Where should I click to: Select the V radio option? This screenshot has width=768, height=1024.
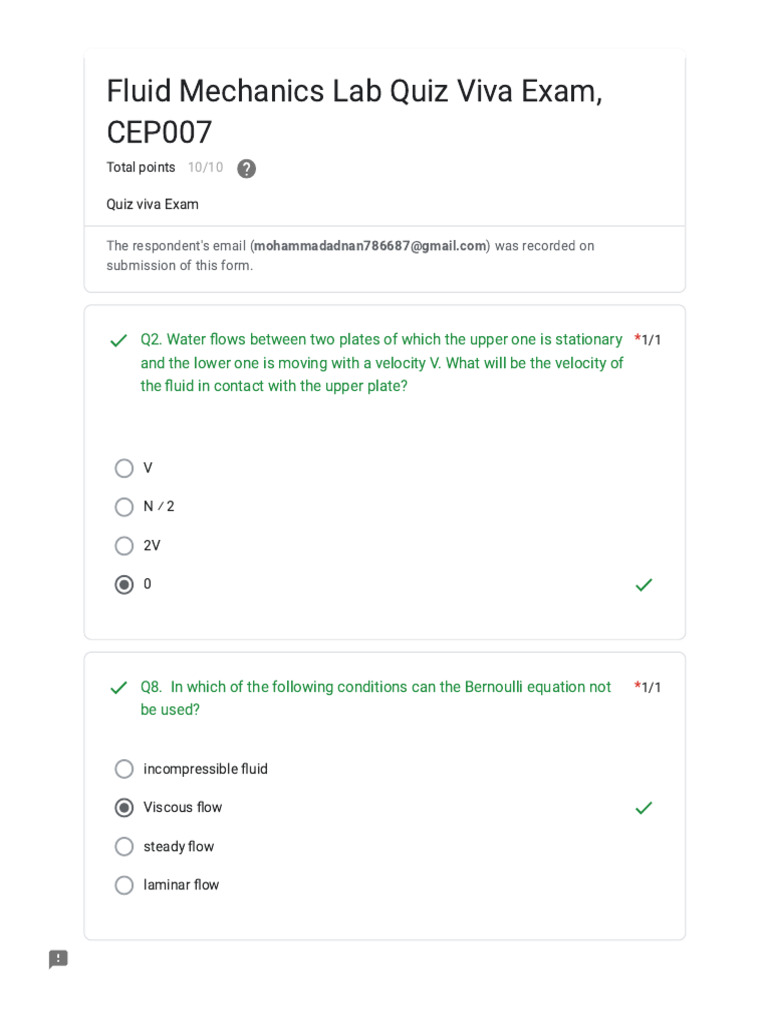click(x=124, y=468)
